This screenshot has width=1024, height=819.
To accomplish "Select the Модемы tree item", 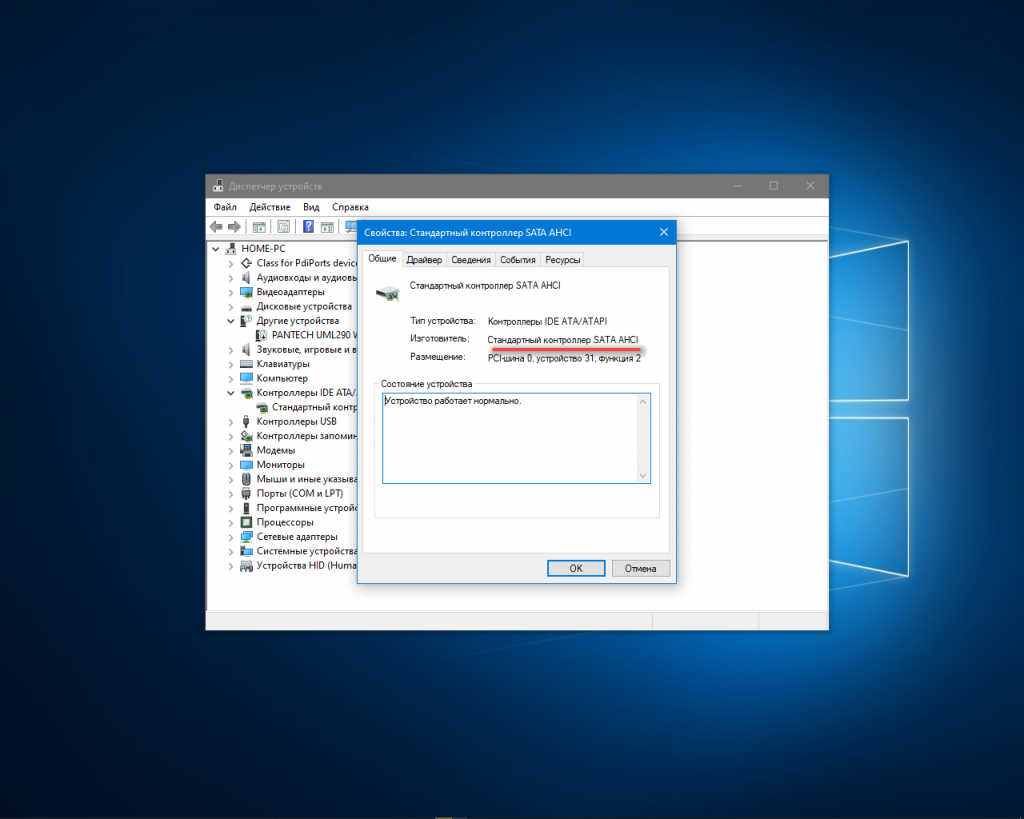I will point(275,451).
